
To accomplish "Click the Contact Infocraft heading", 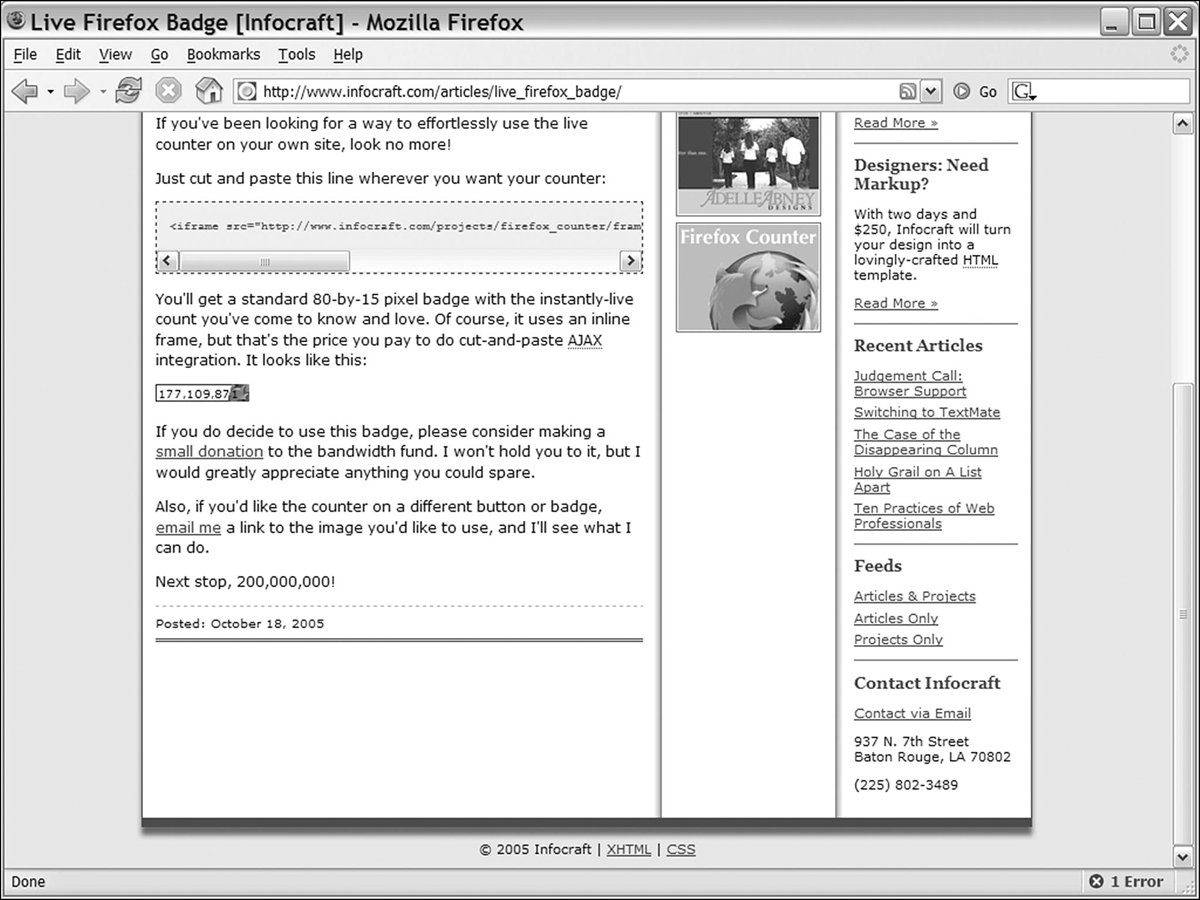I will pyautogui.click(x=927, y=683).
